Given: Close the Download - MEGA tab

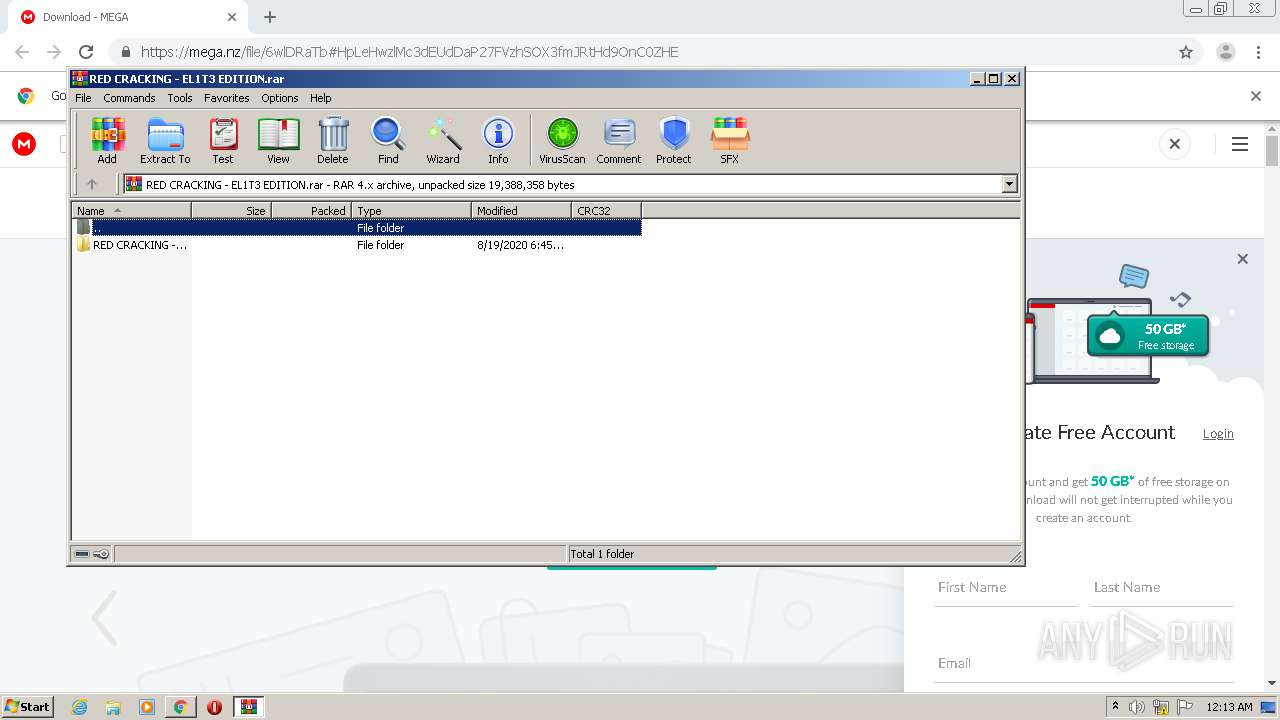Looking at the screenshot, I should tap(231, 17).
